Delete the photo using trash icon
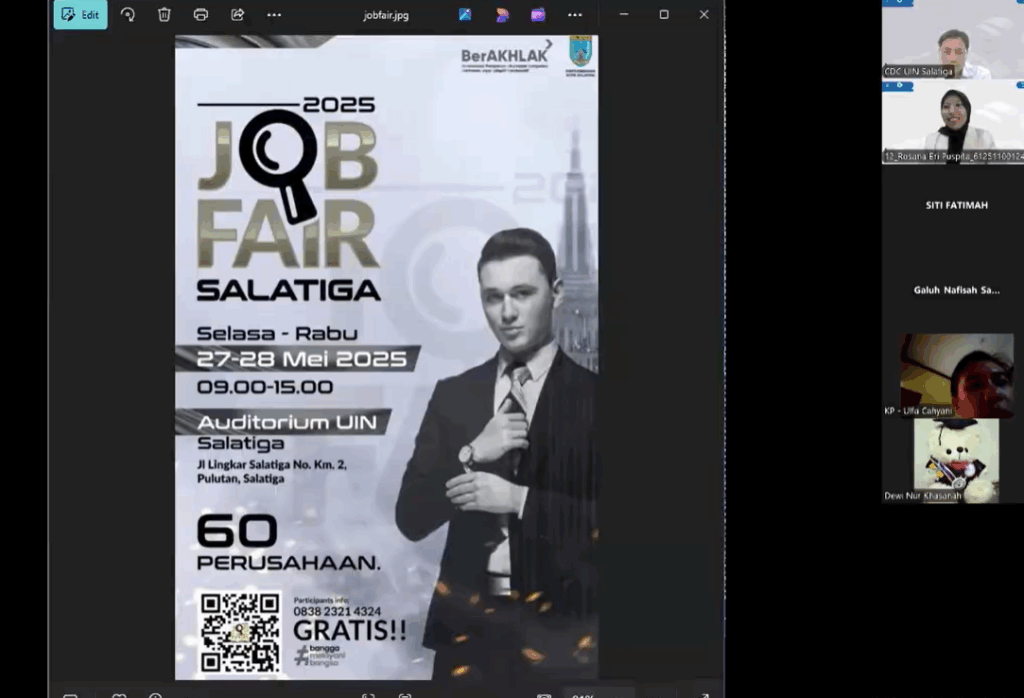Viewport: 1024px width, 698px height. click(164, 15)
